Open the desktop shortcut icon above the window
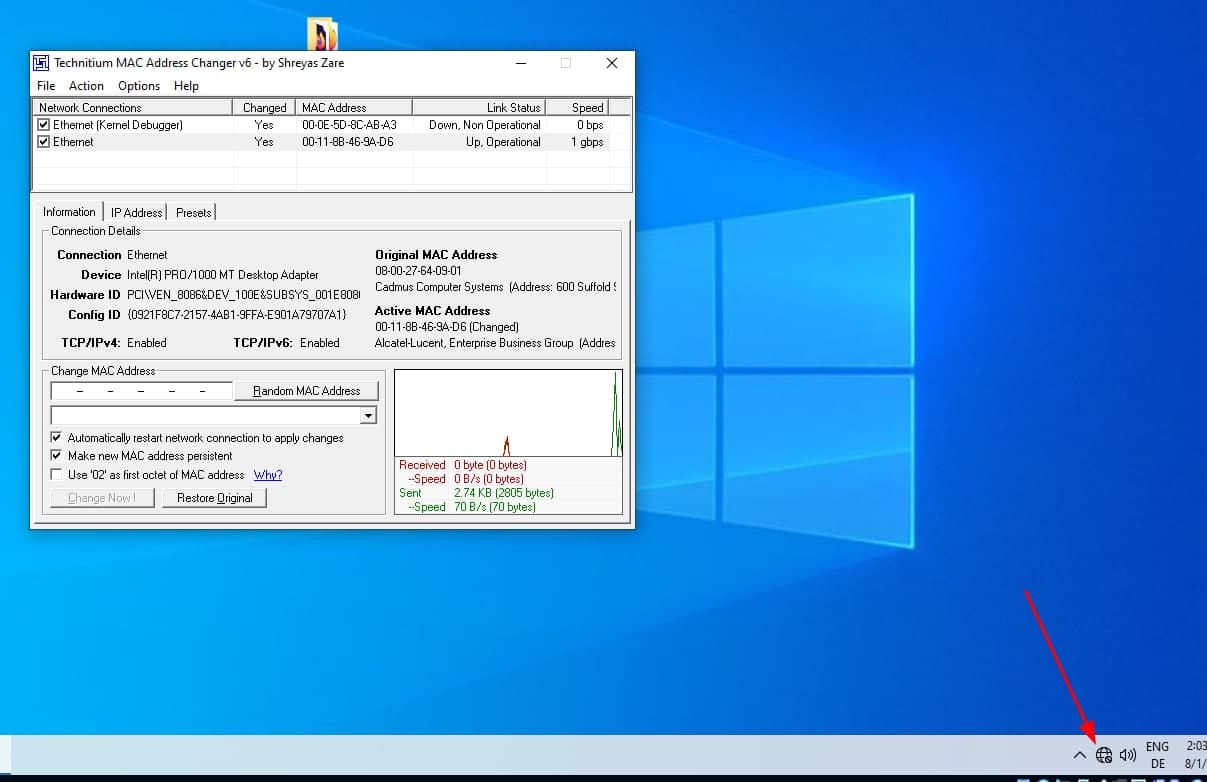 pyautogui.click(x=322, y=35)
